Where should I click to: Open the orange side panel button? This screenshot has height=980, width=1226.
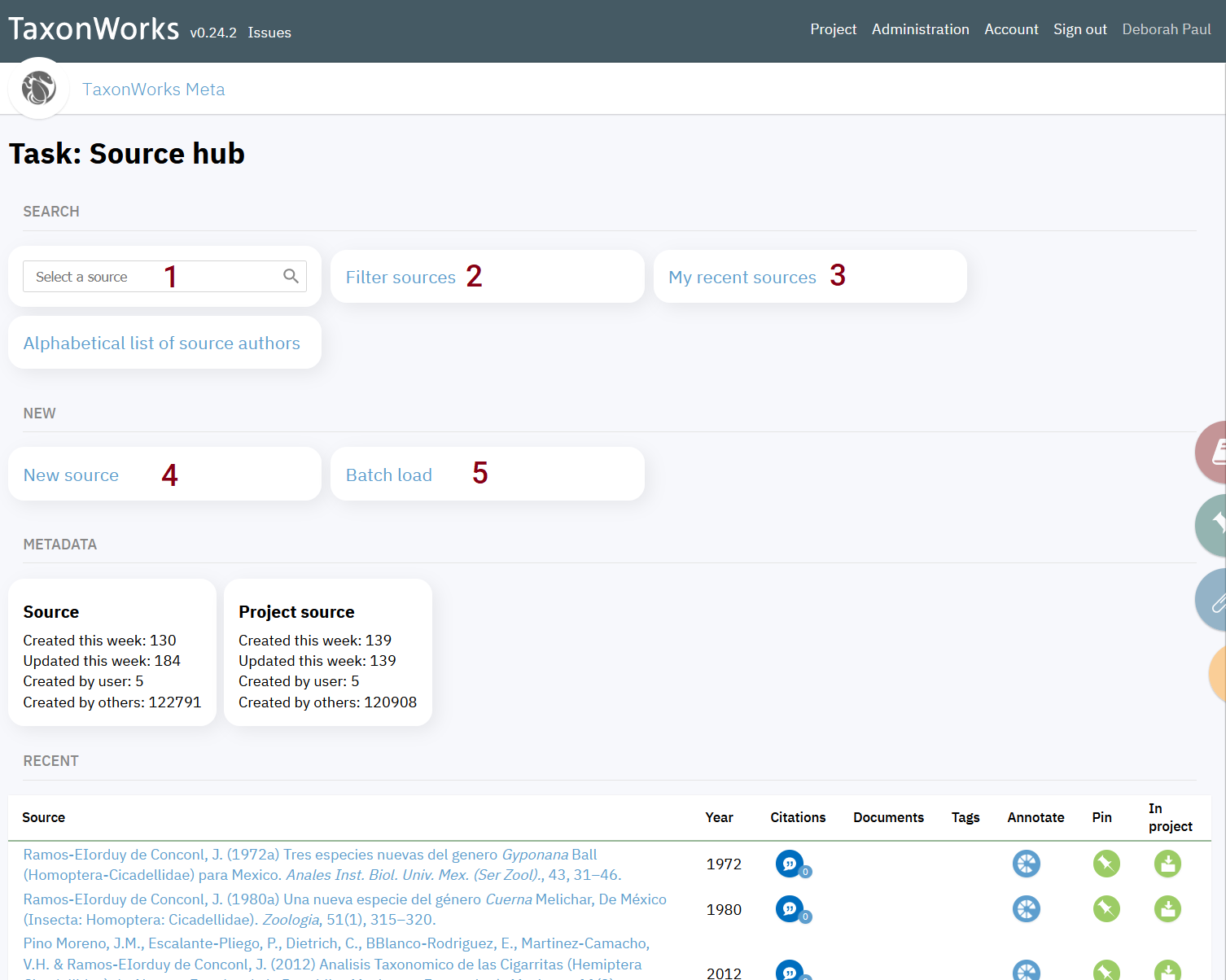(x=1218, y=674)
